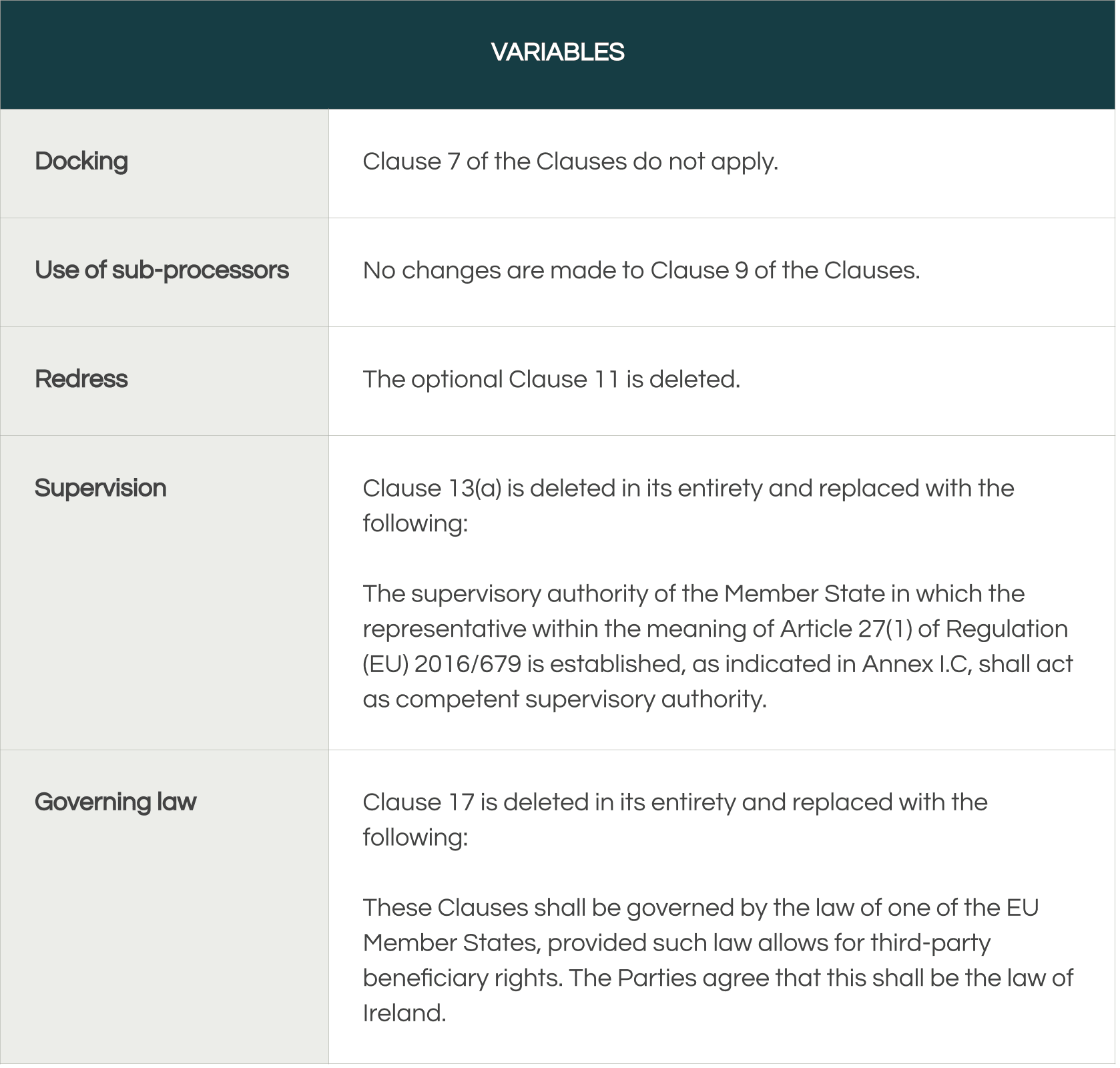Click the sentence about no changes to Clause 9
This screenshot has height=1068, width=1120.
point(641,270)
